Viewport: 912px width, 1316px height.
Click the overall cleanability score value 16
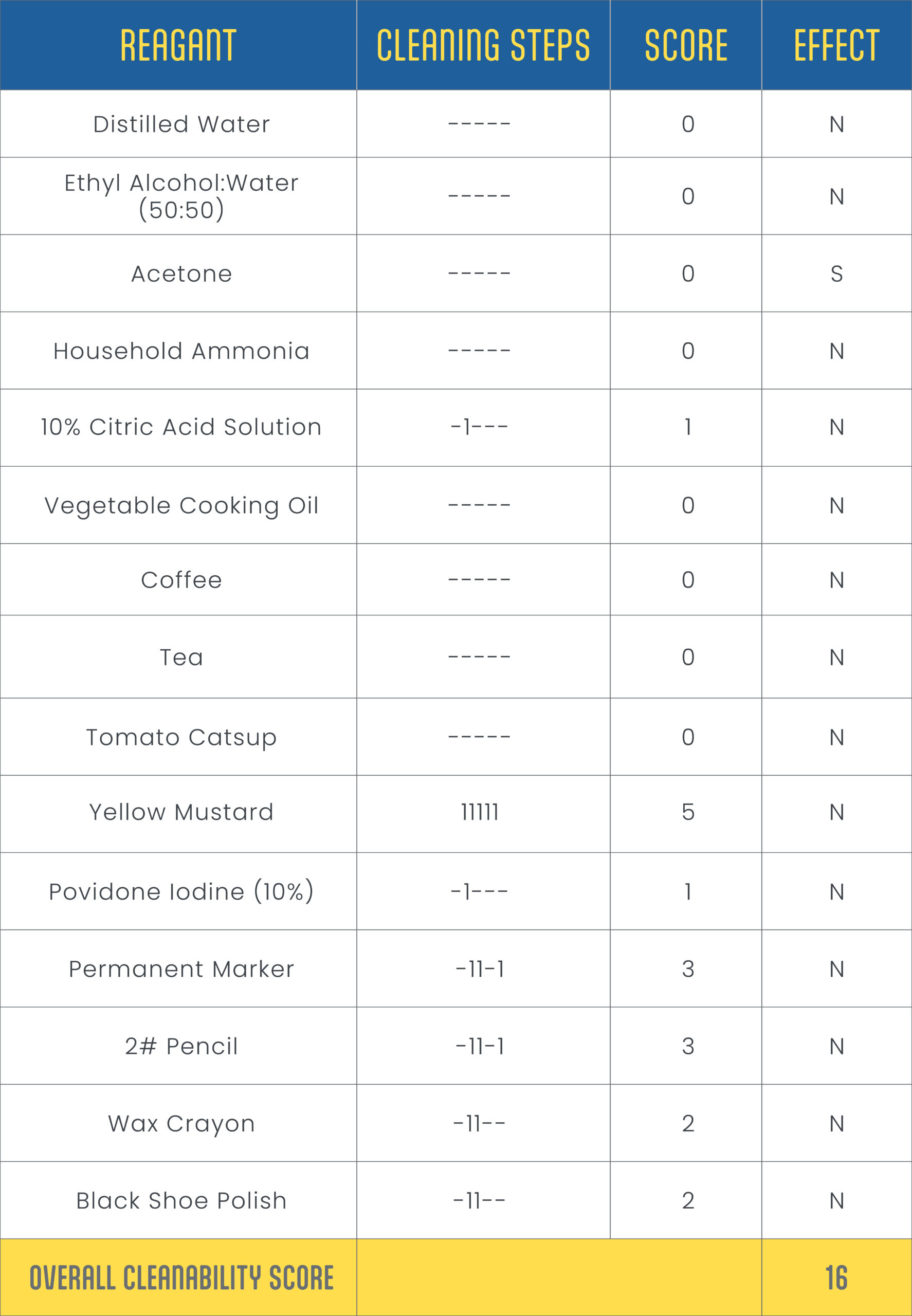coord(836,1278)
